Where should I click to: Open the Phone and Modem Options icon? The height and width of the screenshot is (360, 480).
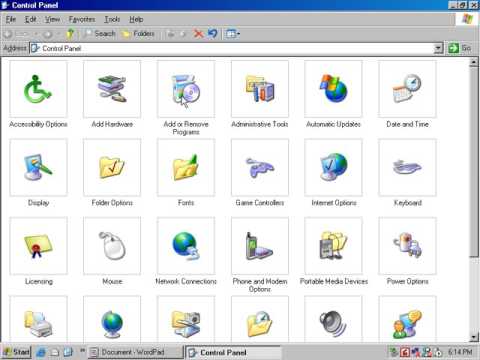[x=260, y=246]
